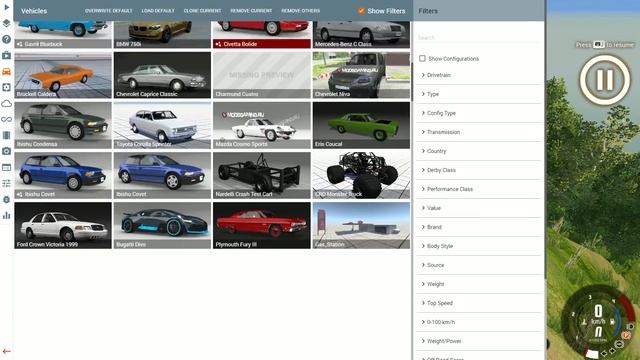This screenshot has height=360, width=640.
Task: Click the Load Default button
Action: 158,11
